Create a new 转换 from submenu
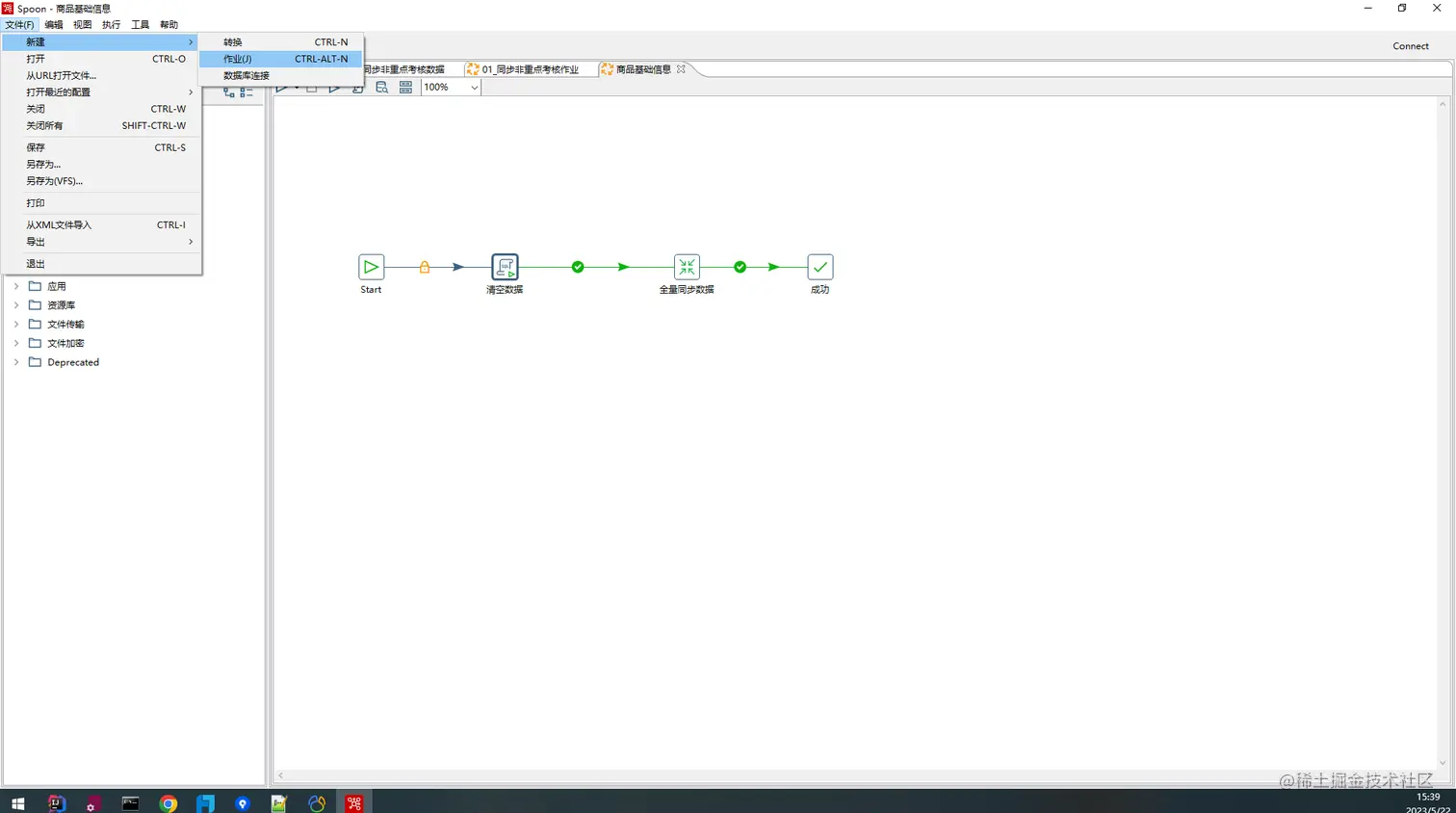 [x=281, y=42]
